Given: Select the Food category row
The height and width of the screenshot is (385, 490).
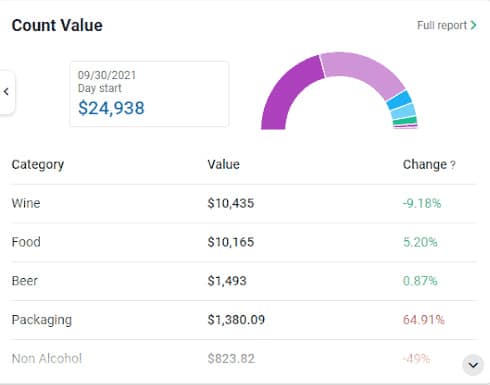Looking at the screenshot, I should (x=244, y=242).
